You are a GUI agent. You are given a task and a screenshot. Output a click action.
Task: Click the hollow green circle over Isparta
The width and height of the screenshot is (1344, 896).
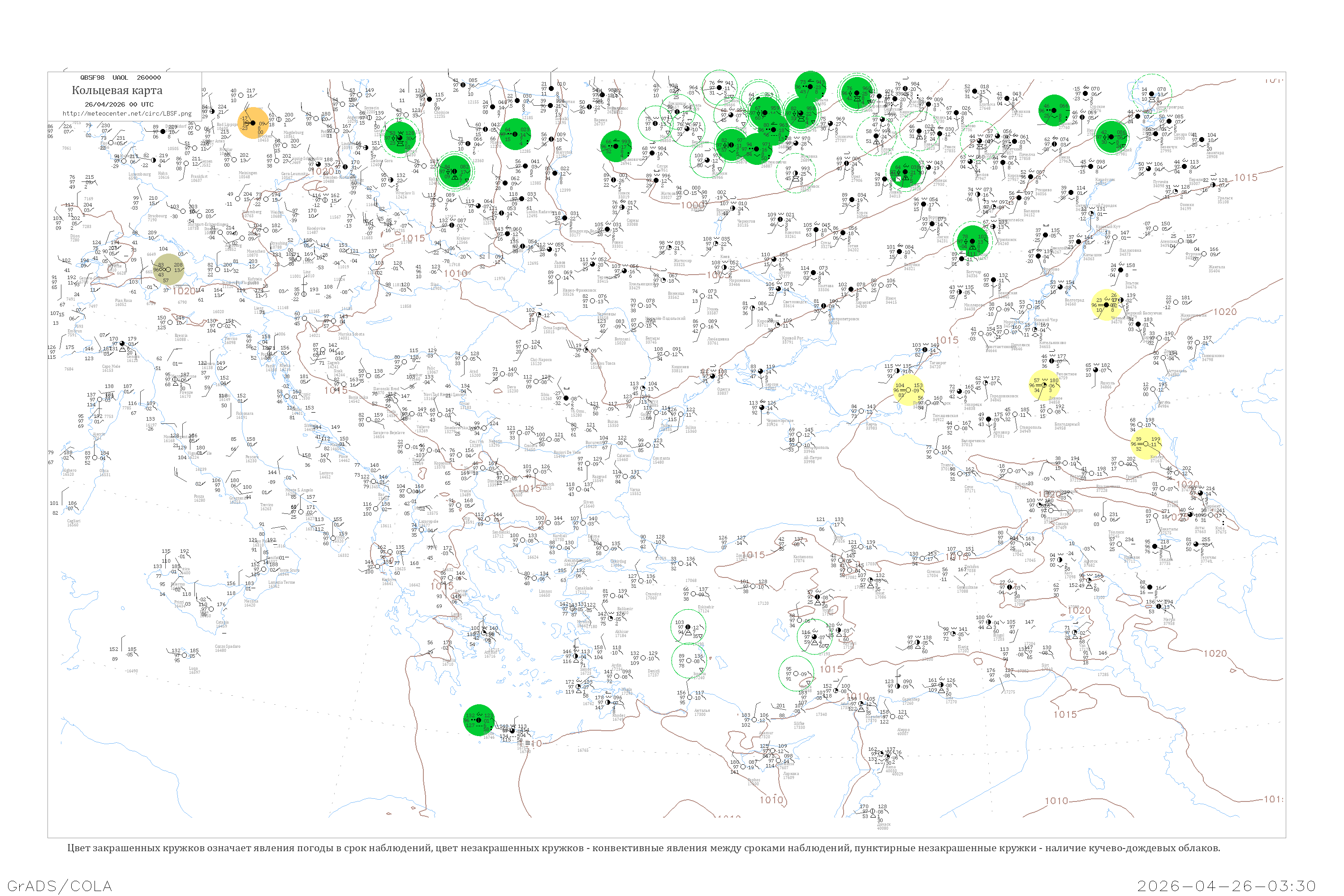tap(689, 661)
